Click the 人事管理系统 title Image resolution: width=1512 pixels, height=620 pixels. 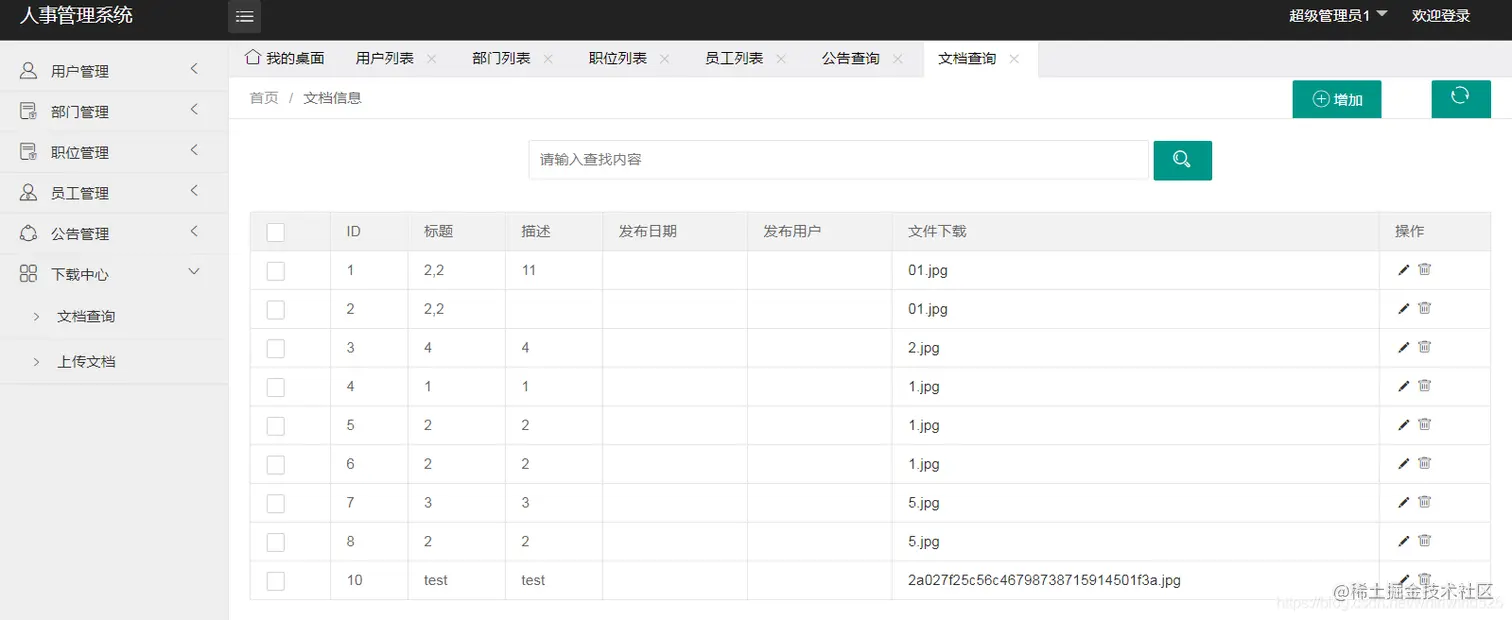pyautogui.click(x=76, y=15)
